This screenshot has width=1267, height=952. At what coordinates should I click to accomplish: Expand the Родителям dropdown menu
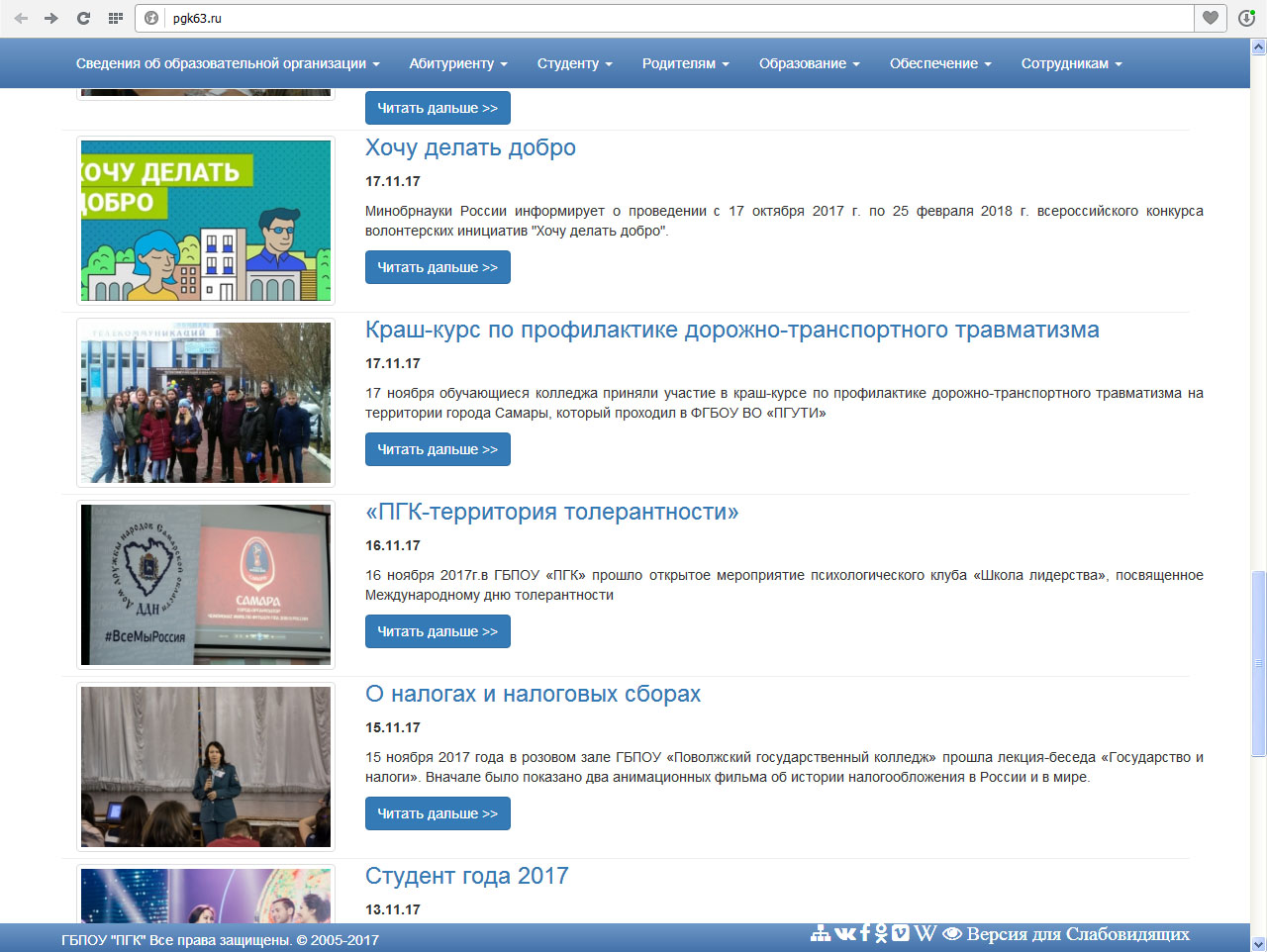(686, 63)
